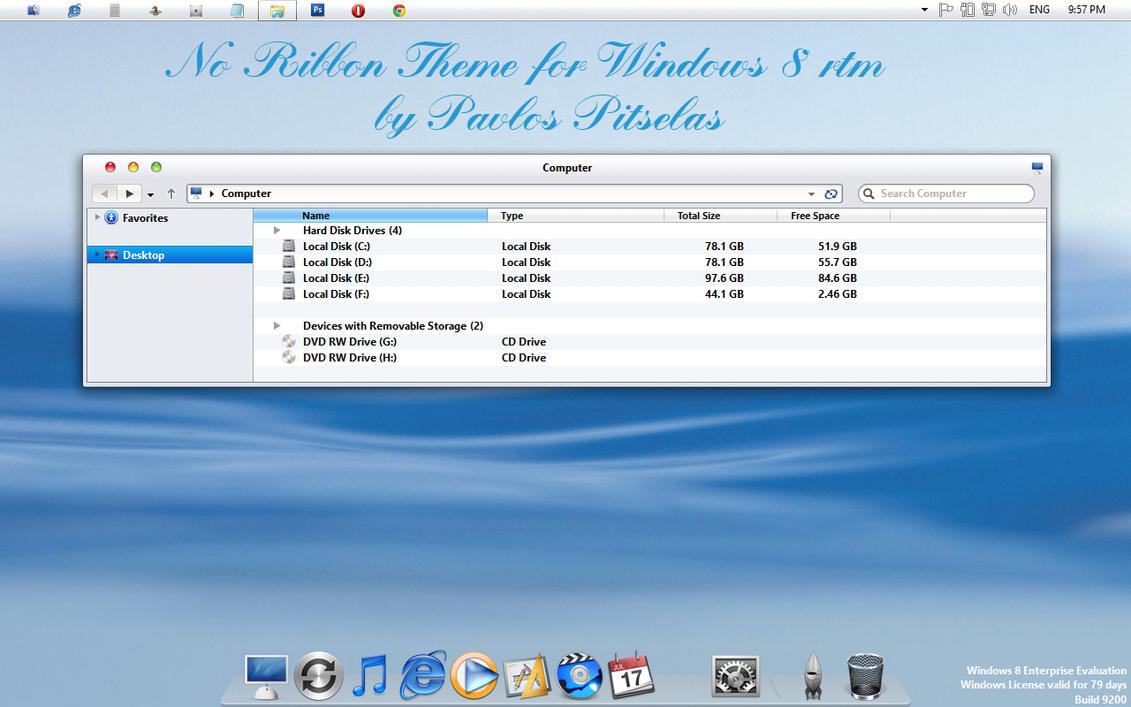
Task: Click the 97.6 GB total size value
Action: (x=724, y=278)
